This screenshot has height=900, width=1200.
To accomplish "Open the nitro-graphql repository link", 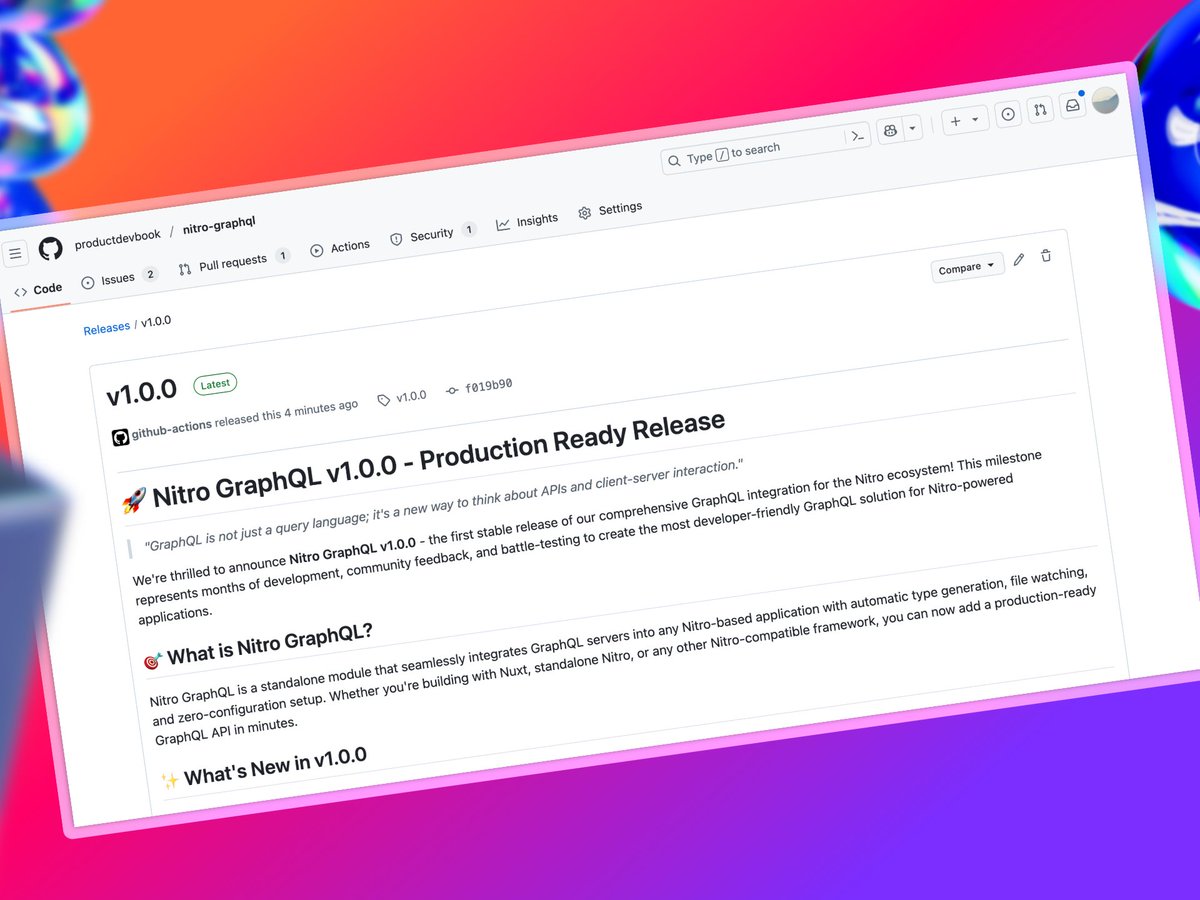I will (219, 224).
